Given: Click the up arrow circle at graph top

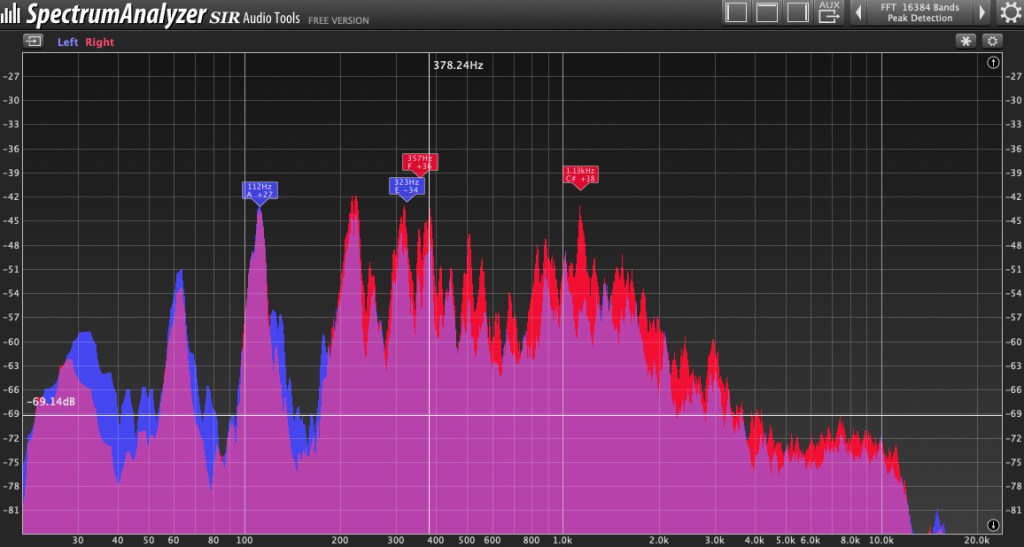Looking at the screenshot, I should click(x=992, y=62).
